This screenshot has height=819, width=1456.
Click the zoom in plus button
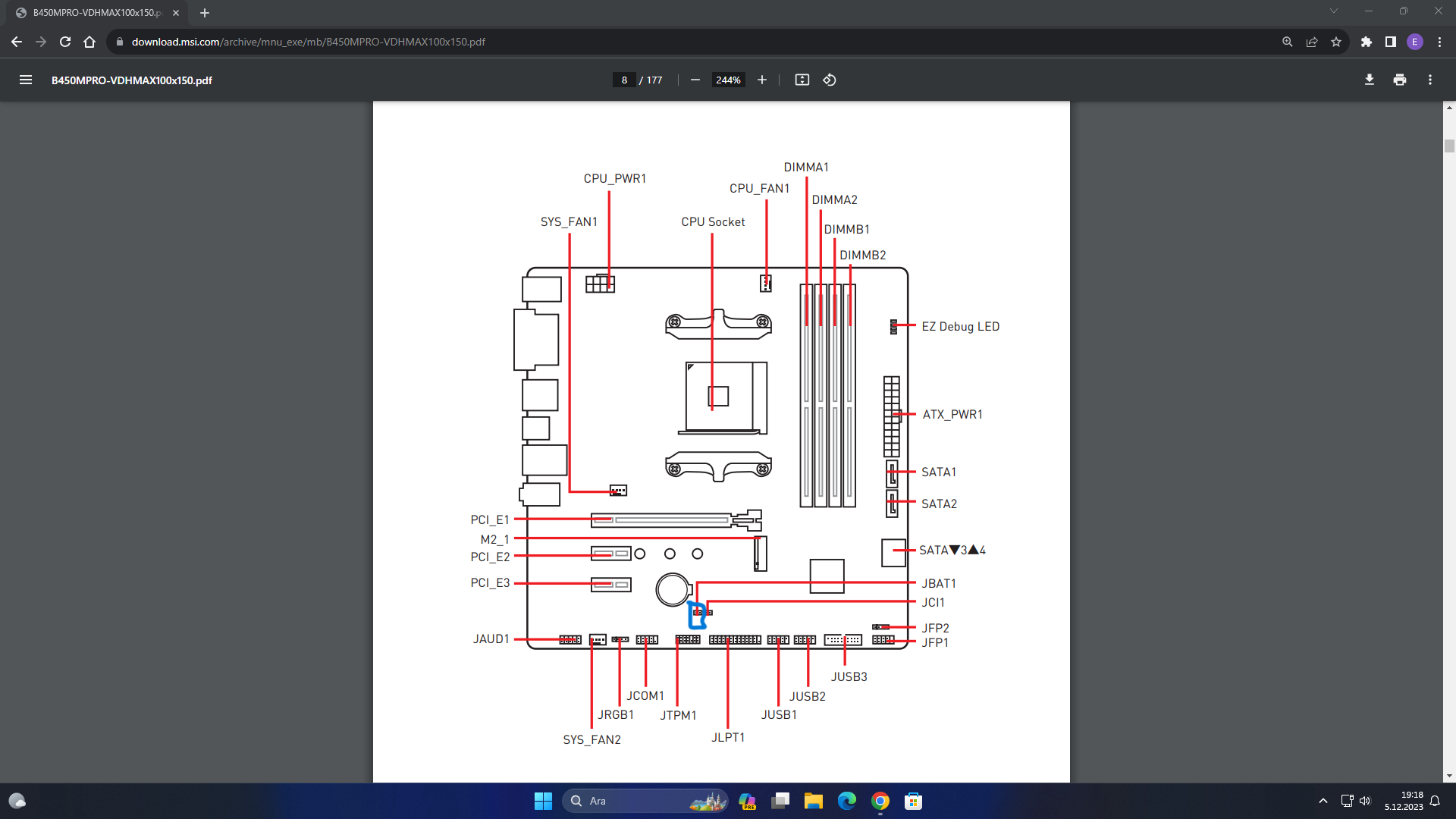click(x=762, y=80)
